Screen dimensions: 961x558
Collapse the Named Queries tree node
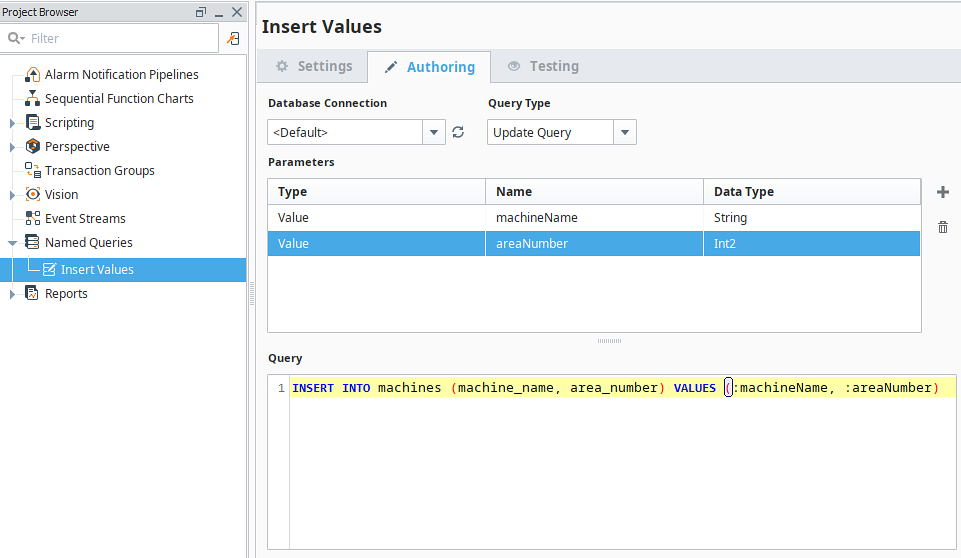[12, 243]
